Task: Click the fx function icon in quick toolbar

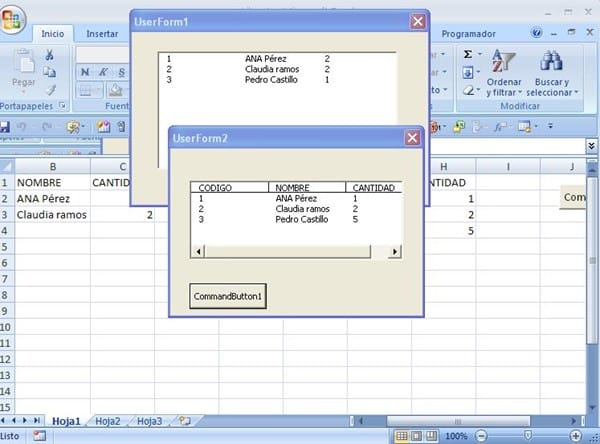Action: tap(499, 126)
